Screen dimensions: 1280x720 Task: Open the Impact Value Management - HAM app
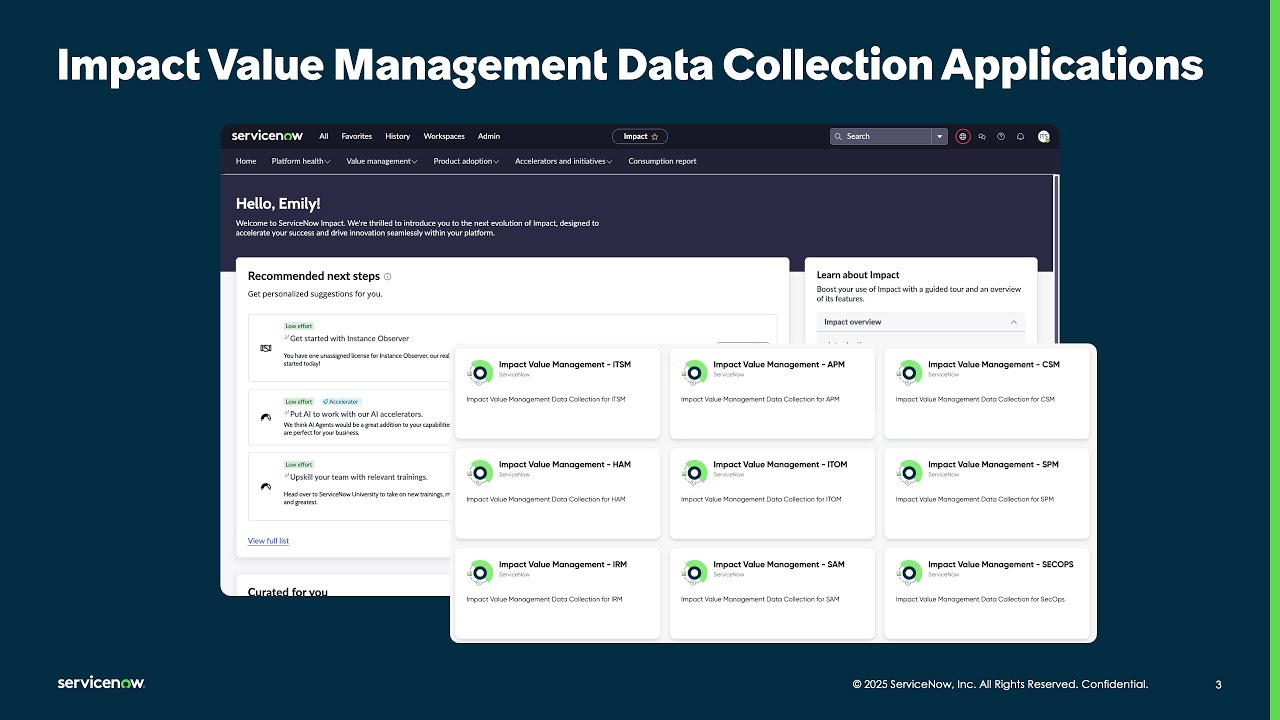pyautogui.click(x=557, y=492)
